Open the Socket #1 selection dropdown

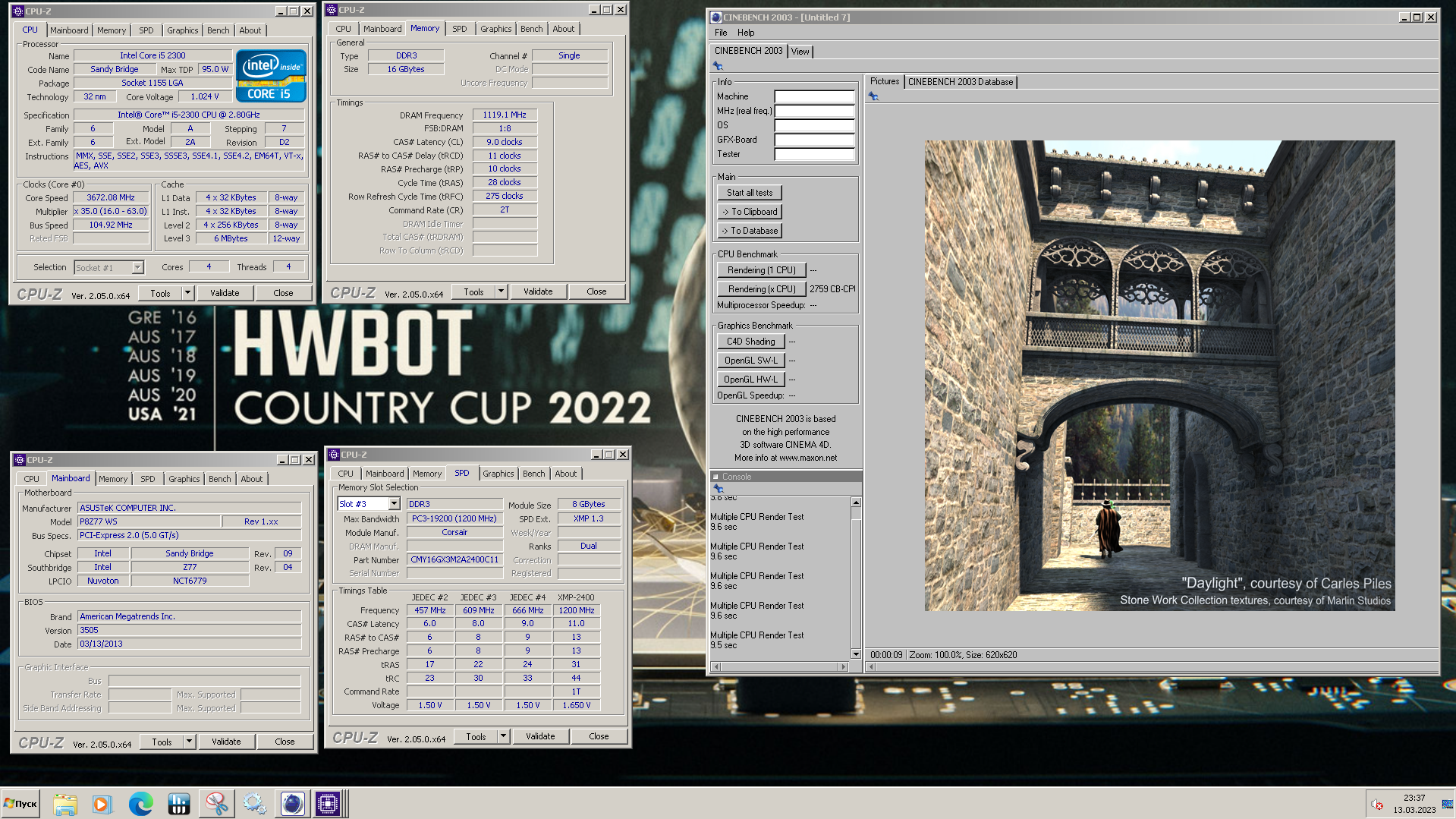137,267
